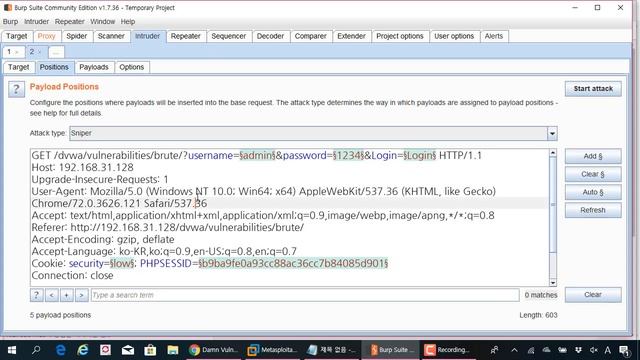Switch to the Decoder tab

point(270,36)
